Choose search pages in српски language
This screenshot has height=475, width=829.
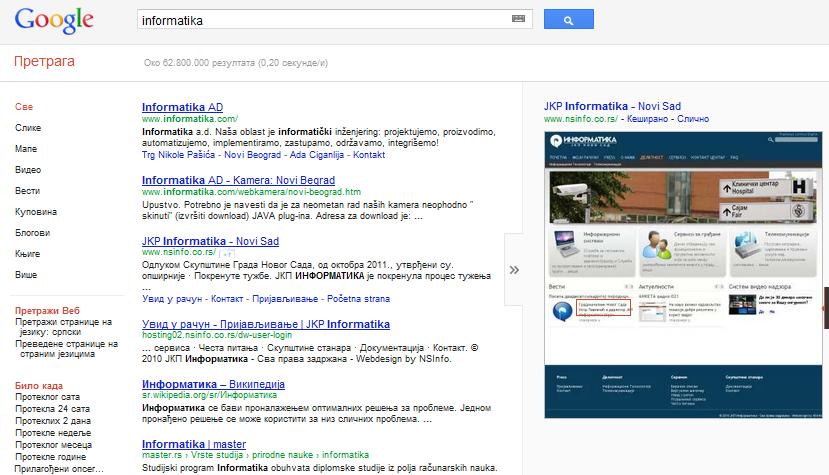click(x=64, y=327)
